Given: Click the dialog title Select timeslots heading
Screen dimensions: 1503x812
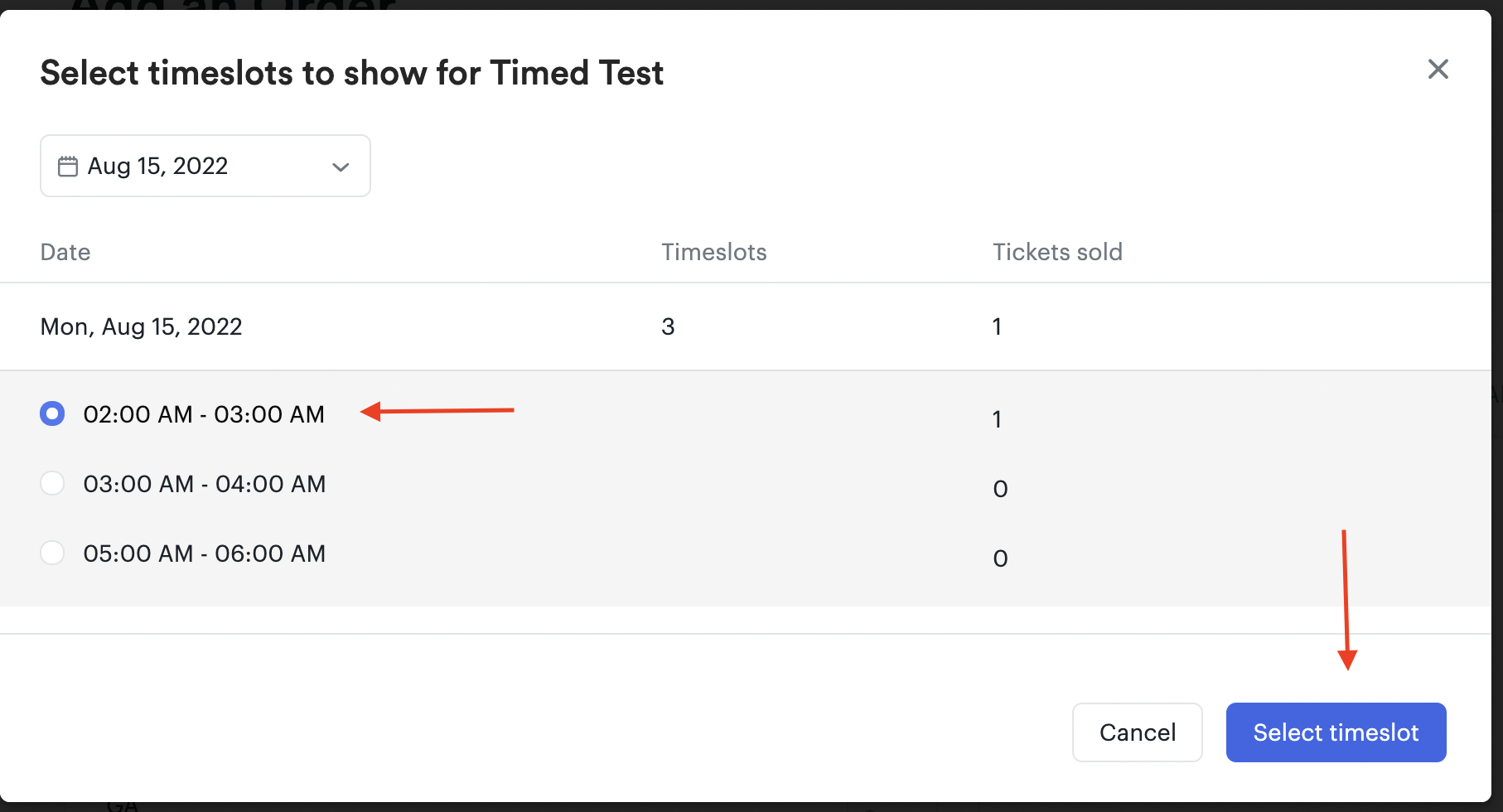Looking at the screenshot, I should 352,73.
